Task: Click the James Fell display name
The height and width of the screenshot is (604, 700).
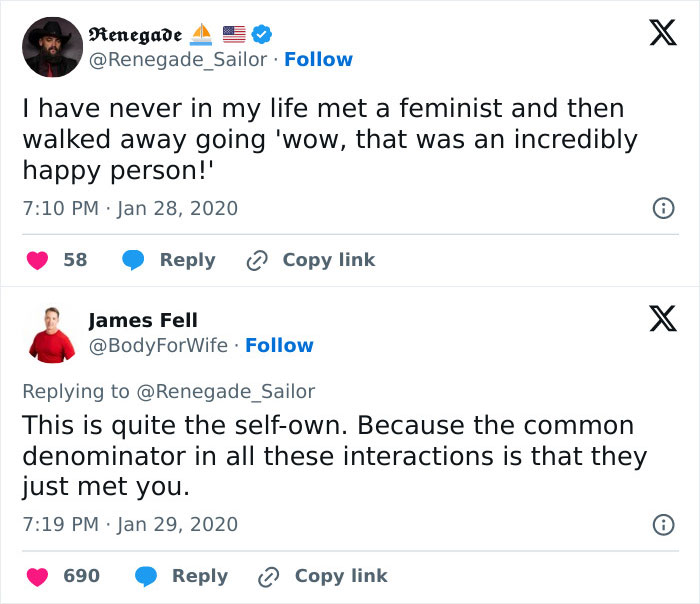Action: pos(143,320)
